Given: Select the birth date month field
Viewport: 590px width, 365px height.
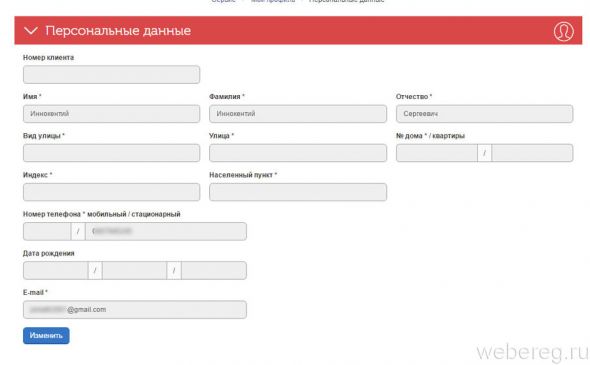Looking at the screenshot, I should [134, 271].
